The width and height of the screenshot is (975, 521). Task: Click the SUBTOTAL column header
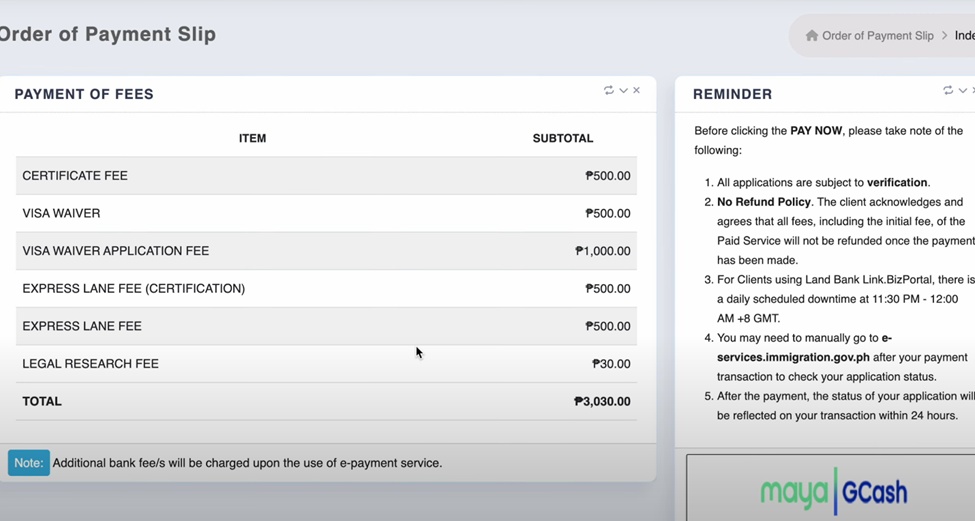[562, 139]
